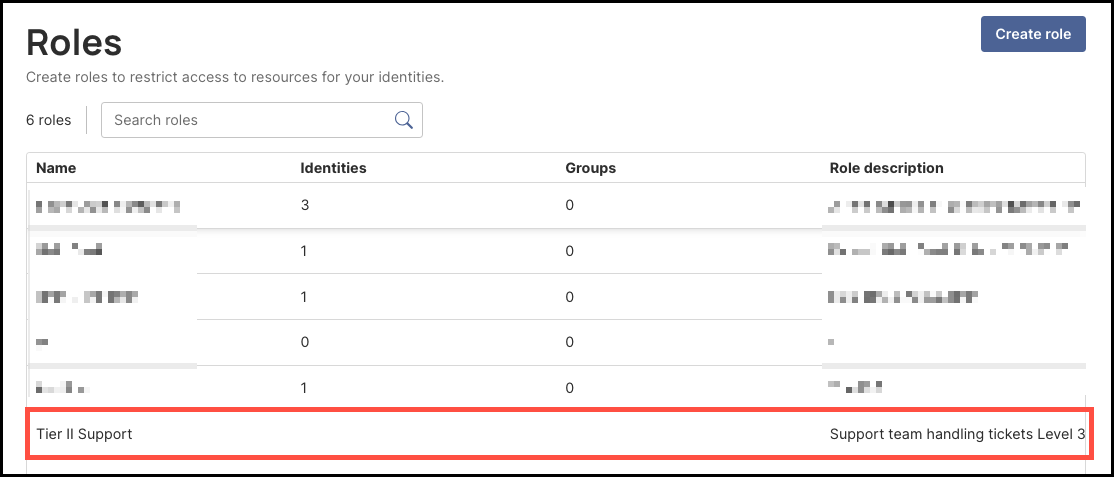The width and height of the screenshot is (1114, 477).
Task: Select the identities count showing 3
Action: pyautogui.click(x=305, y=205)
